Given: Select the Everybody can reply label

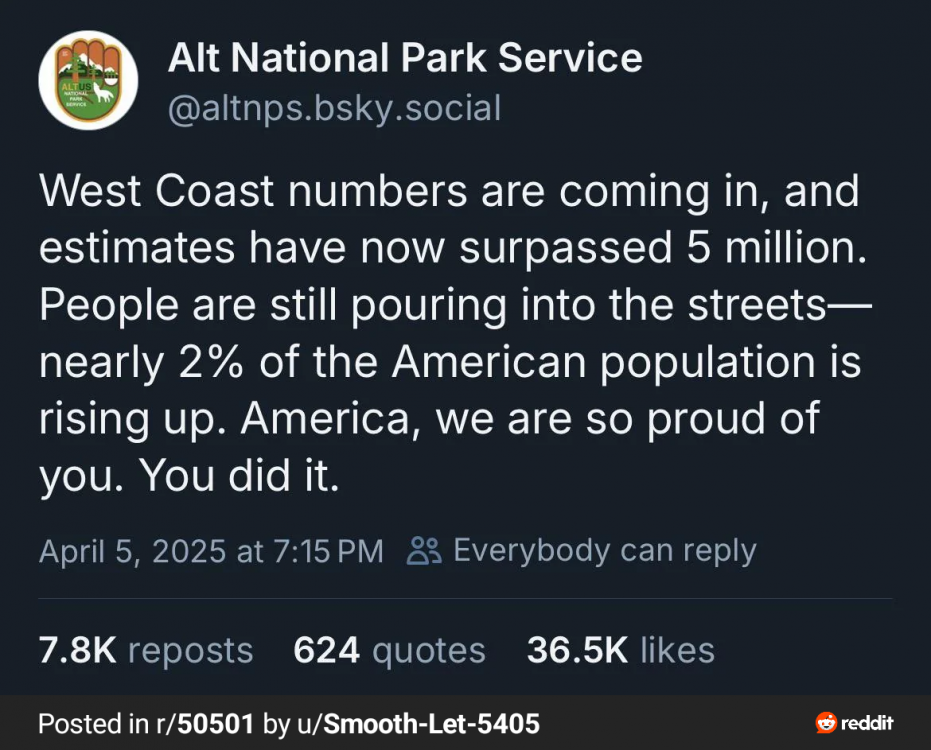Looking at the screenshot, I should pos(605,550).
